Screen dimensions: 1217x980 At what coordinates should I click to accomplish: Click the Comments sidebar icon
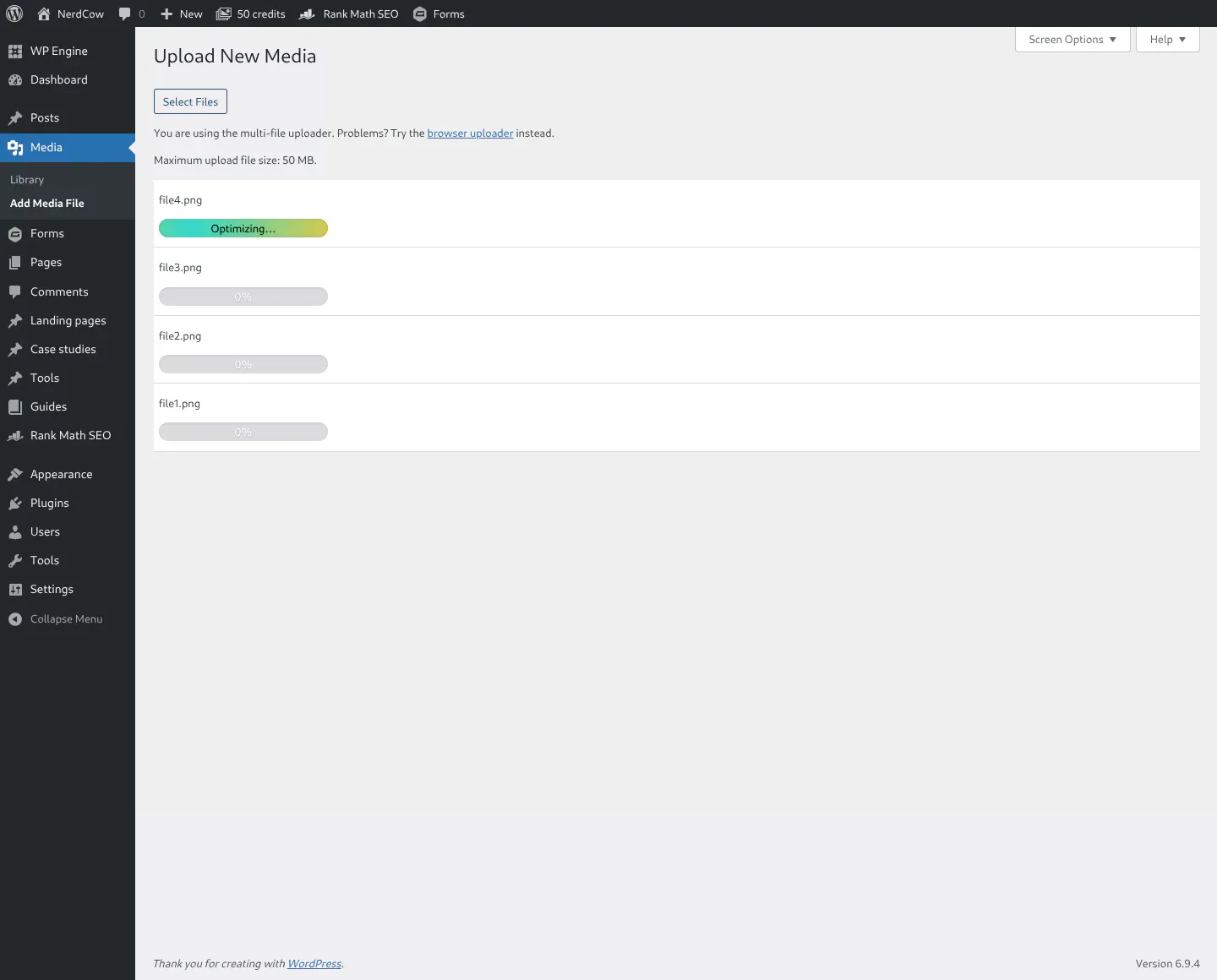coord(15,291)
